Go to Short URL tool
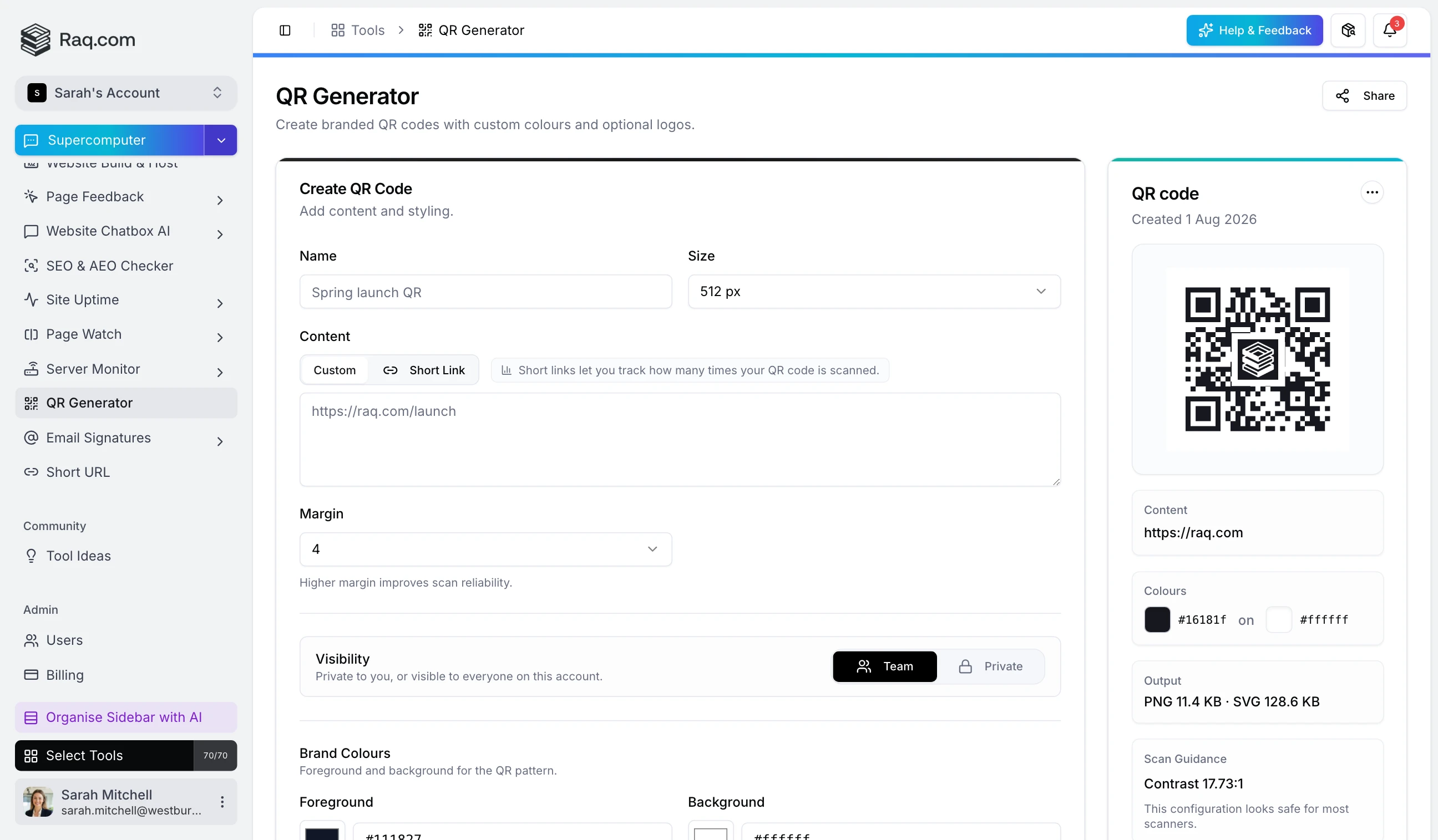Viewport: 1438px width, 840px height. pos(125,472)
